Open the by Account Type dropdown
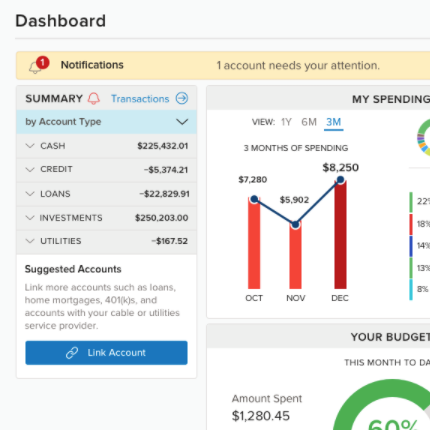This screenshot has height=430, width=430. [106, 122]
